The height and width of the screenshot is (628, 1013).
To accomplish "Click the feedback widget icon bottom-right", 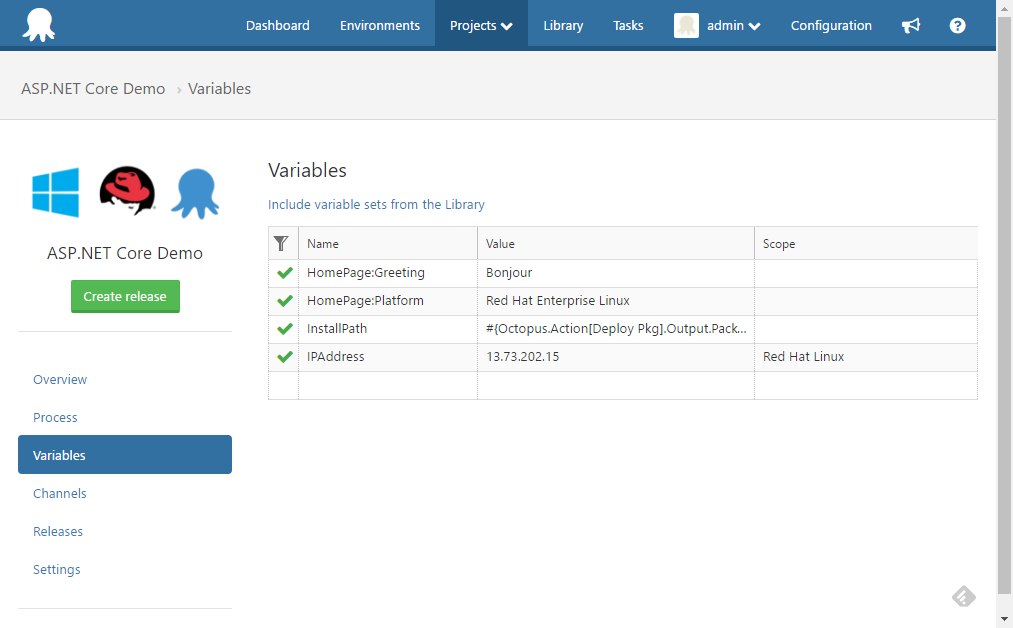I will 963,597.
